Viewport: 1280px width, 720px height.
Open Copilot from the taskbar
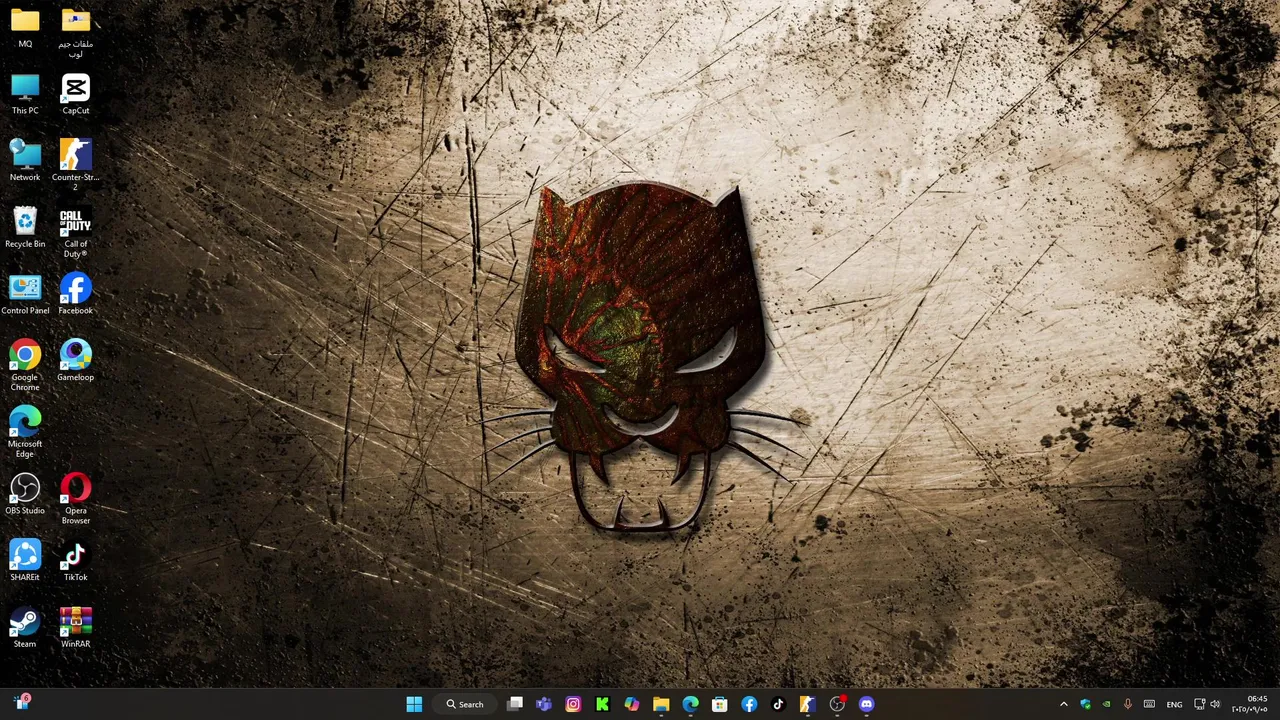click(x=632, y=704)
